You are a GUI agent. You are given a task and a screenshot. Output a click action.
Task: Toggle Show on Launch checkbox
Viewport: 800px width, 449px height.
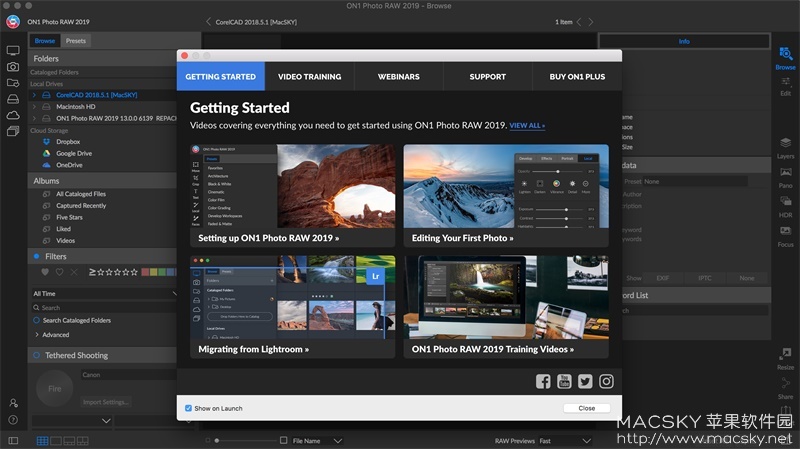188,408
